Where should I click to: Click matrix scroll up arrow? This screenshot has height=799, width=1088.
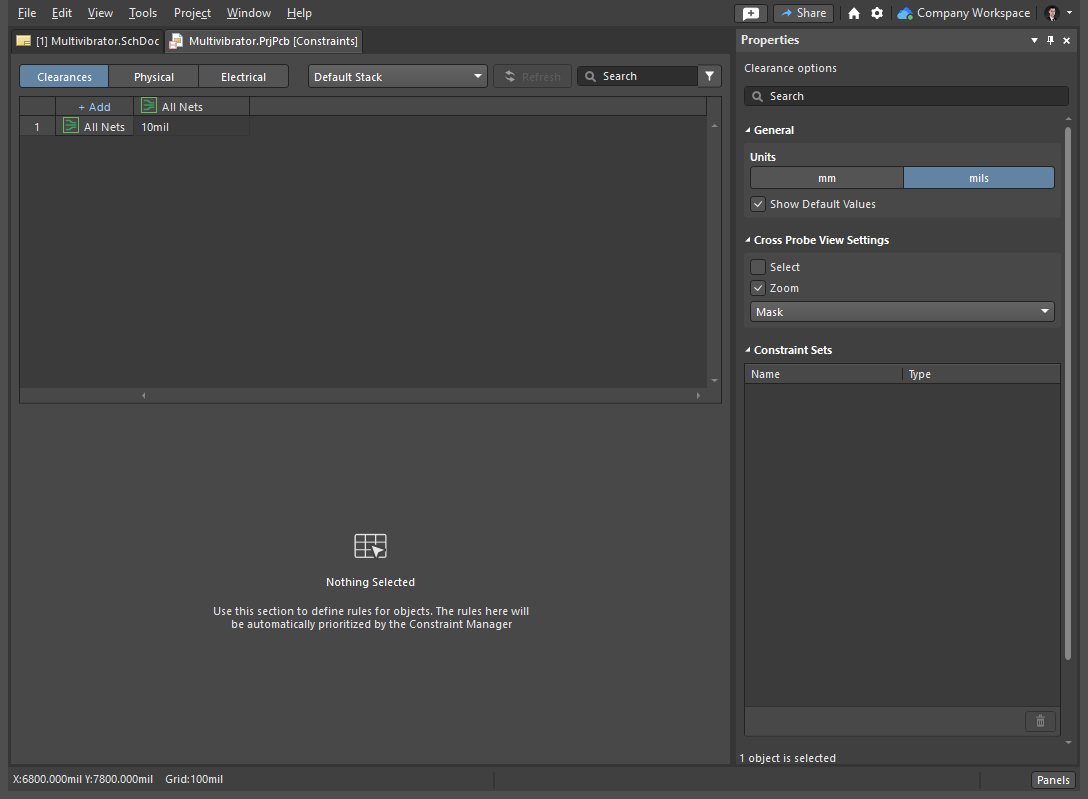714,126
